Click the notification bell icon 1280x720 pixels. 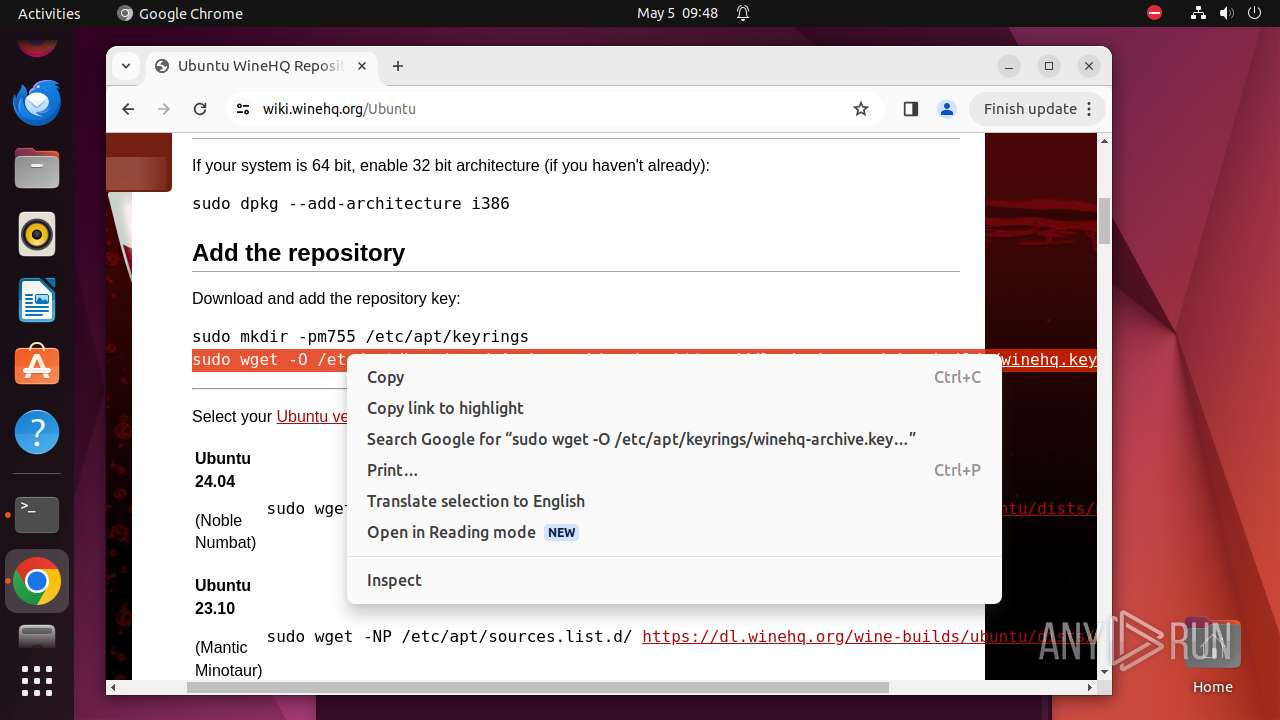(x=743, y=13)
